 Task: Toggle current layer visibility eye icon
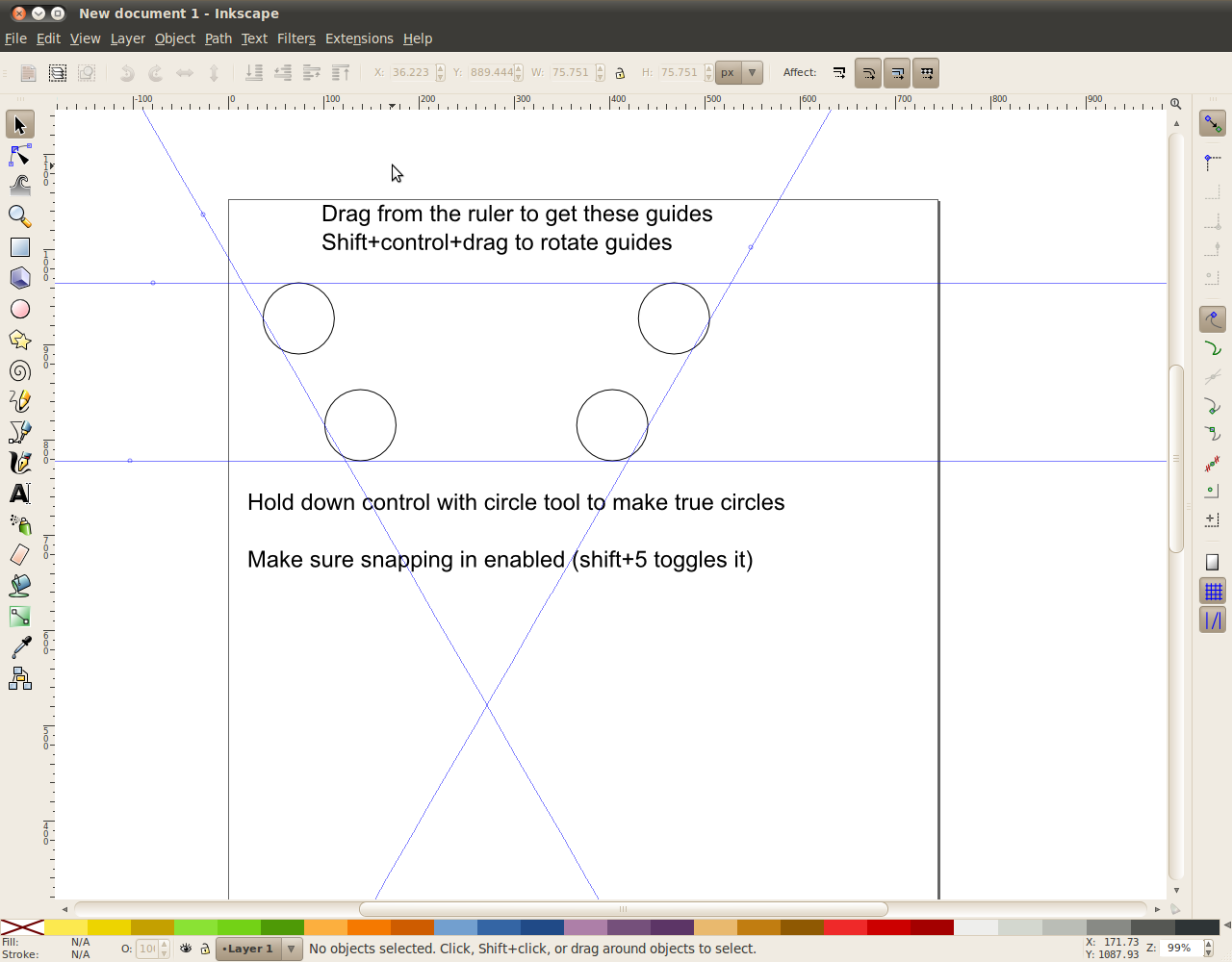[186, 949]
